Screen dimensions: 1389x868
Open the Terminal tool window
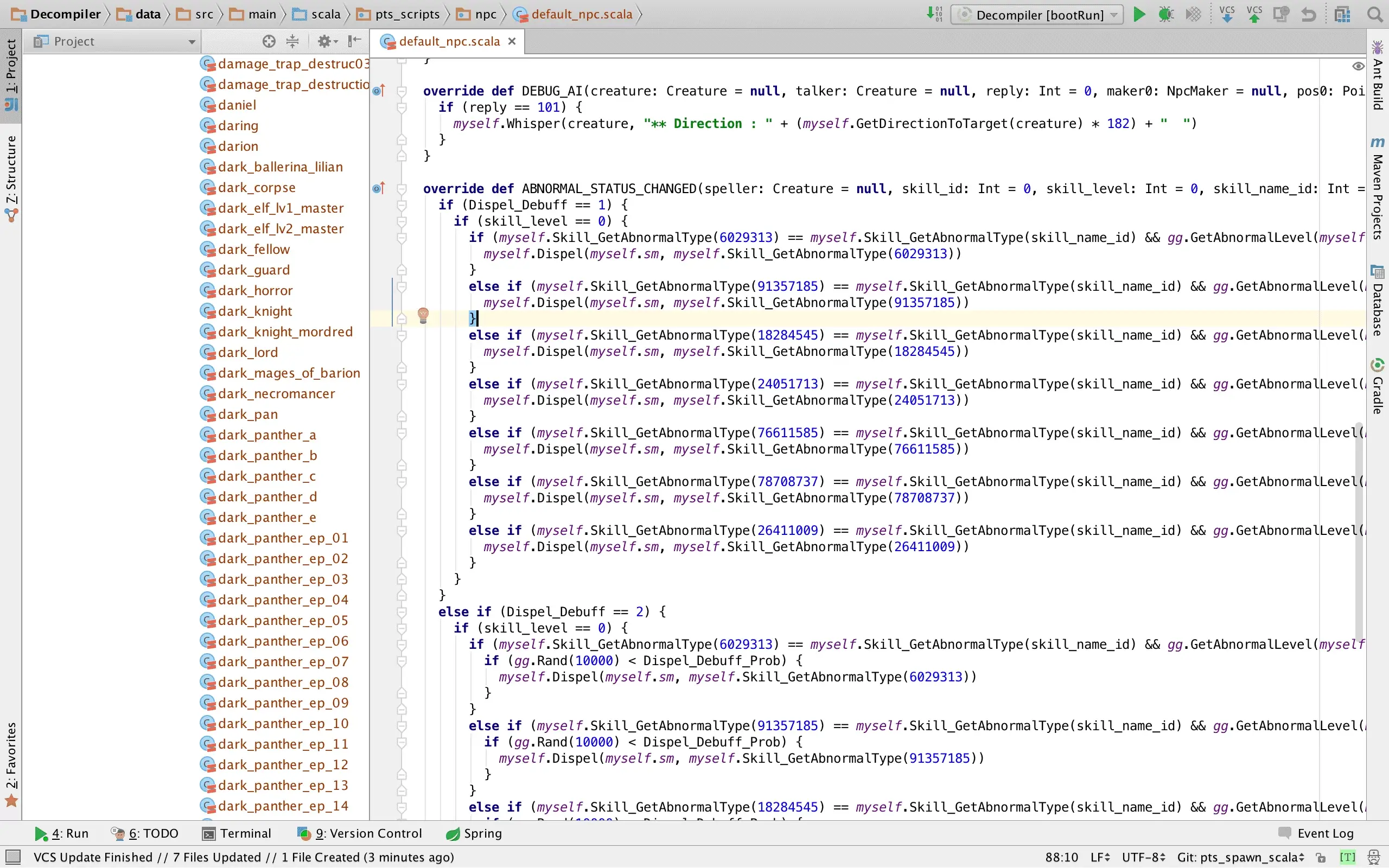pyautogui.click(x=237, y=833)
